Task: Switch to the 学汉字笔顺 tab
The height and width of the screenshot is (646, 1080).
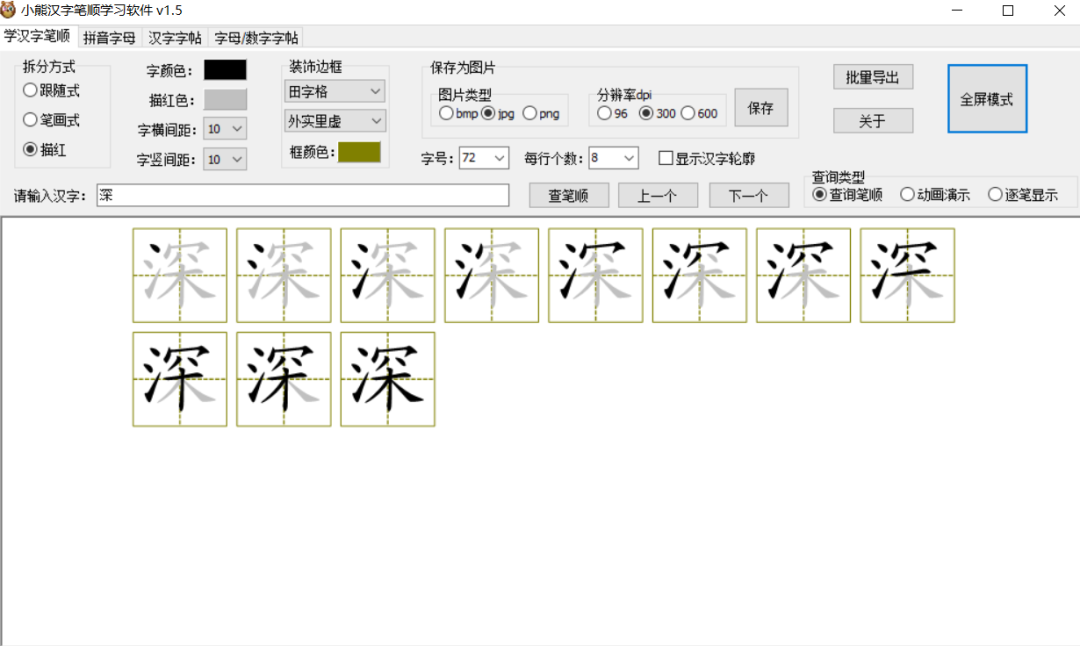Action: point(37,36)
